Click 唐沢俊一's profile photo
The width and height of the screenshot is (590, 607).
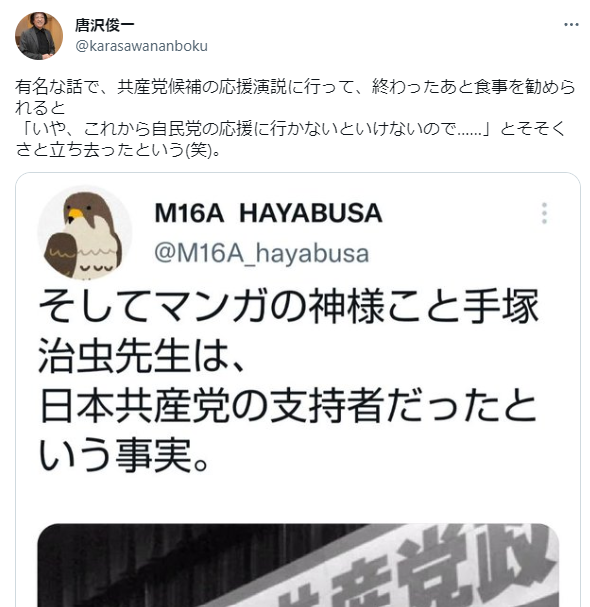[x=39, y=36]
